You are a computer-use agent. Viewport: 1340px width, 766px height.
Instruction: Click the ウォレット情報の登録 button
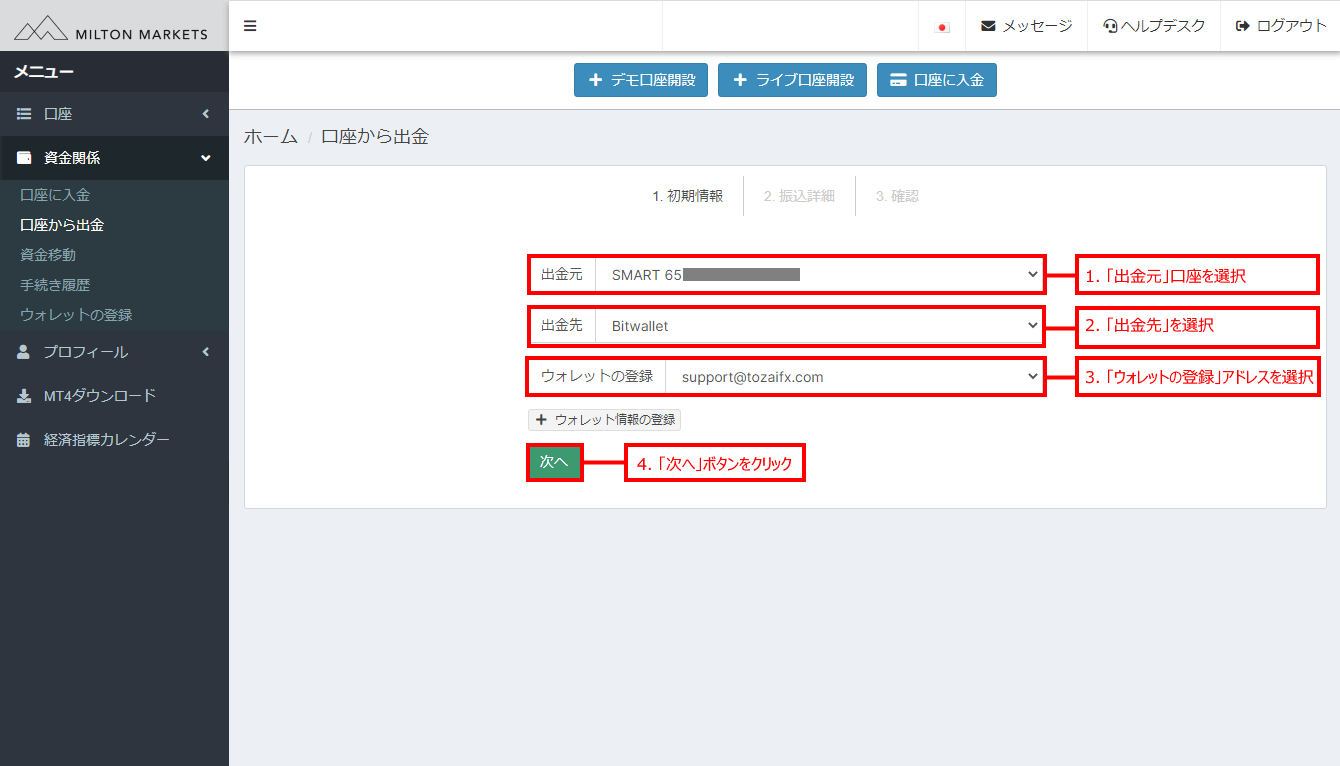point(605,420)
